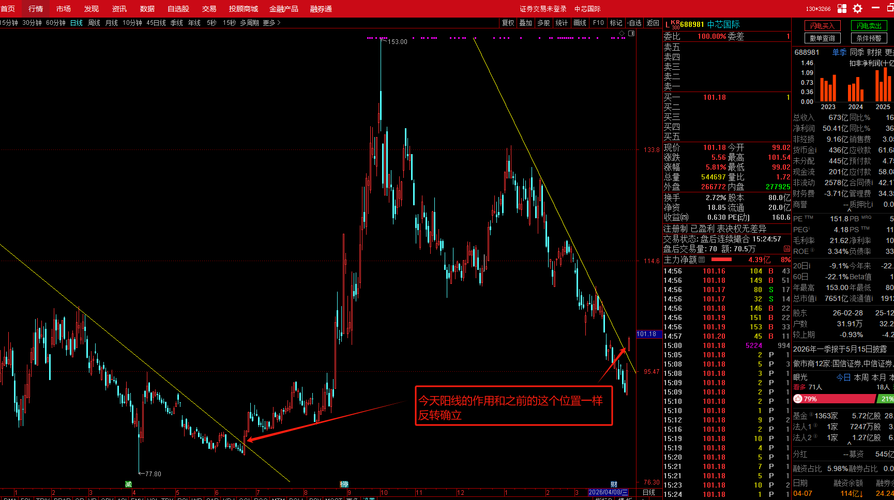Click the 现价 101.18 price value
Viewport: 894px width, 500px height.
tap(714, 148)
